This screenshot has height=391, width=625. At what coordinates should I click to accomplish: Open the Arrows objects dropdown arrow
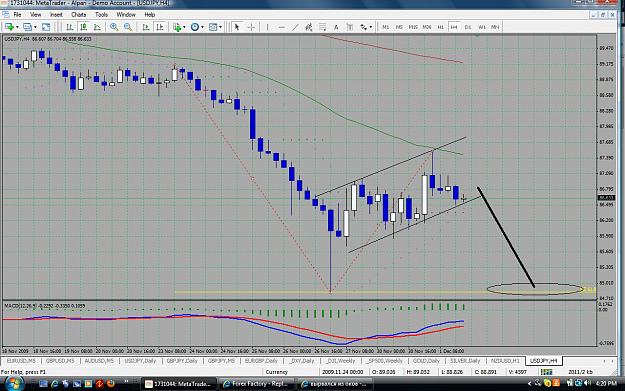point(371,27)
